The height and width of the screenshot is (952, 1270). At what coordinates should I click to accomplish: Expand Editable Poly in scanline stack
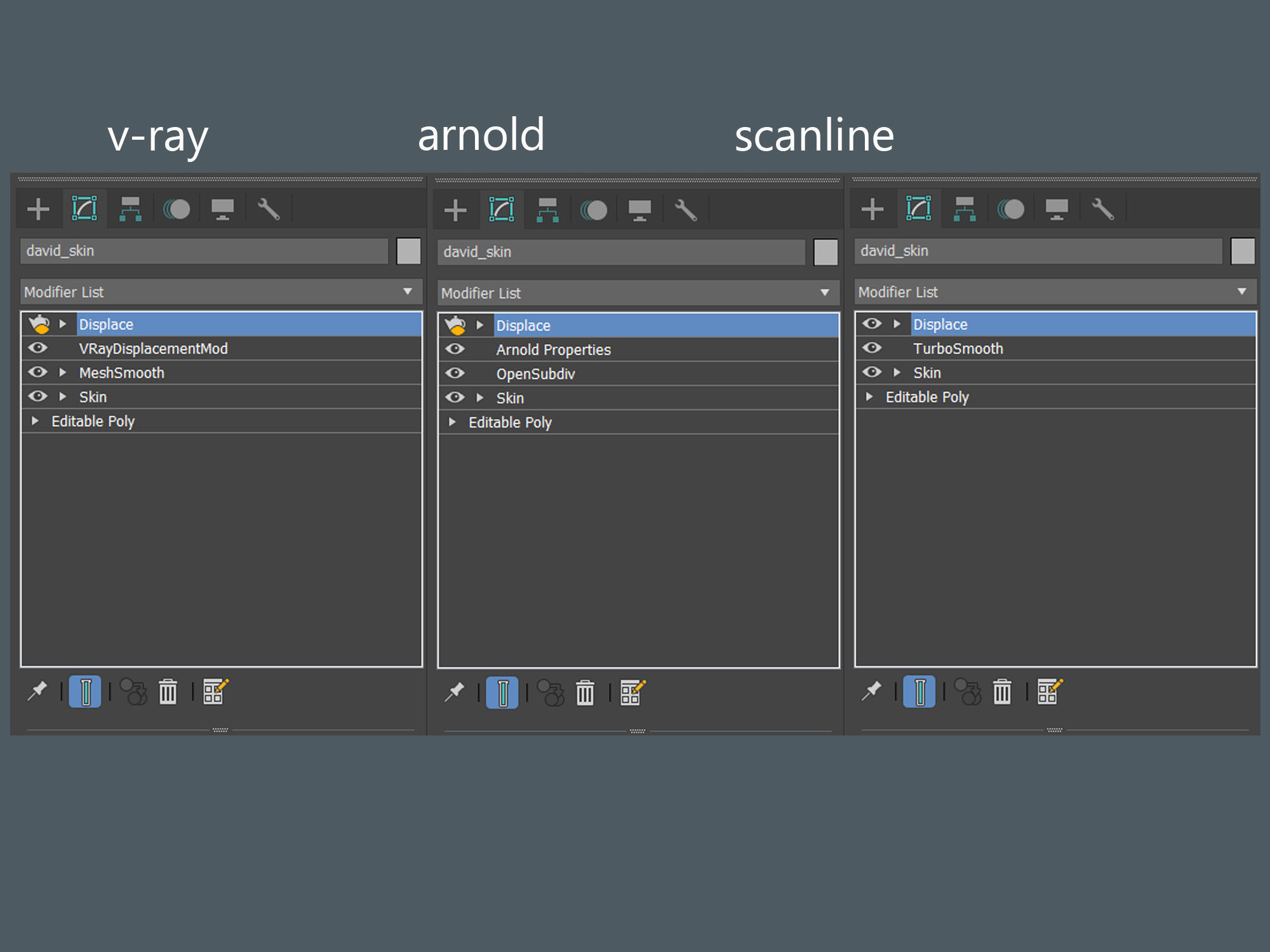pos(869,397)
